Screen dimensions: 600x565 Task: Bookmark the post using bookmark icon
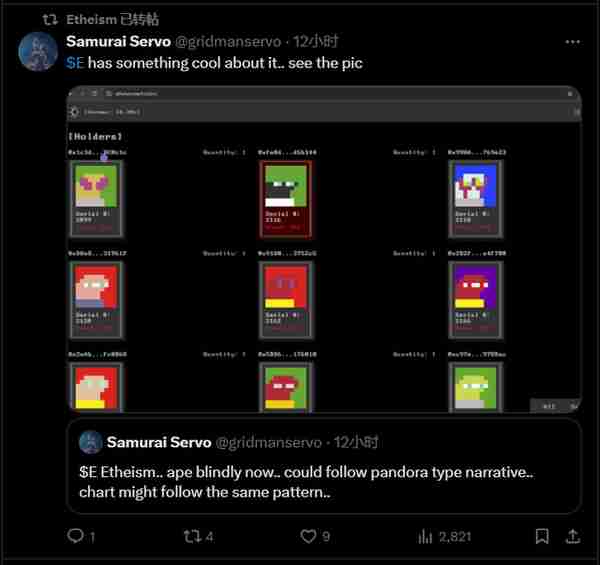[x=542, y=536]
